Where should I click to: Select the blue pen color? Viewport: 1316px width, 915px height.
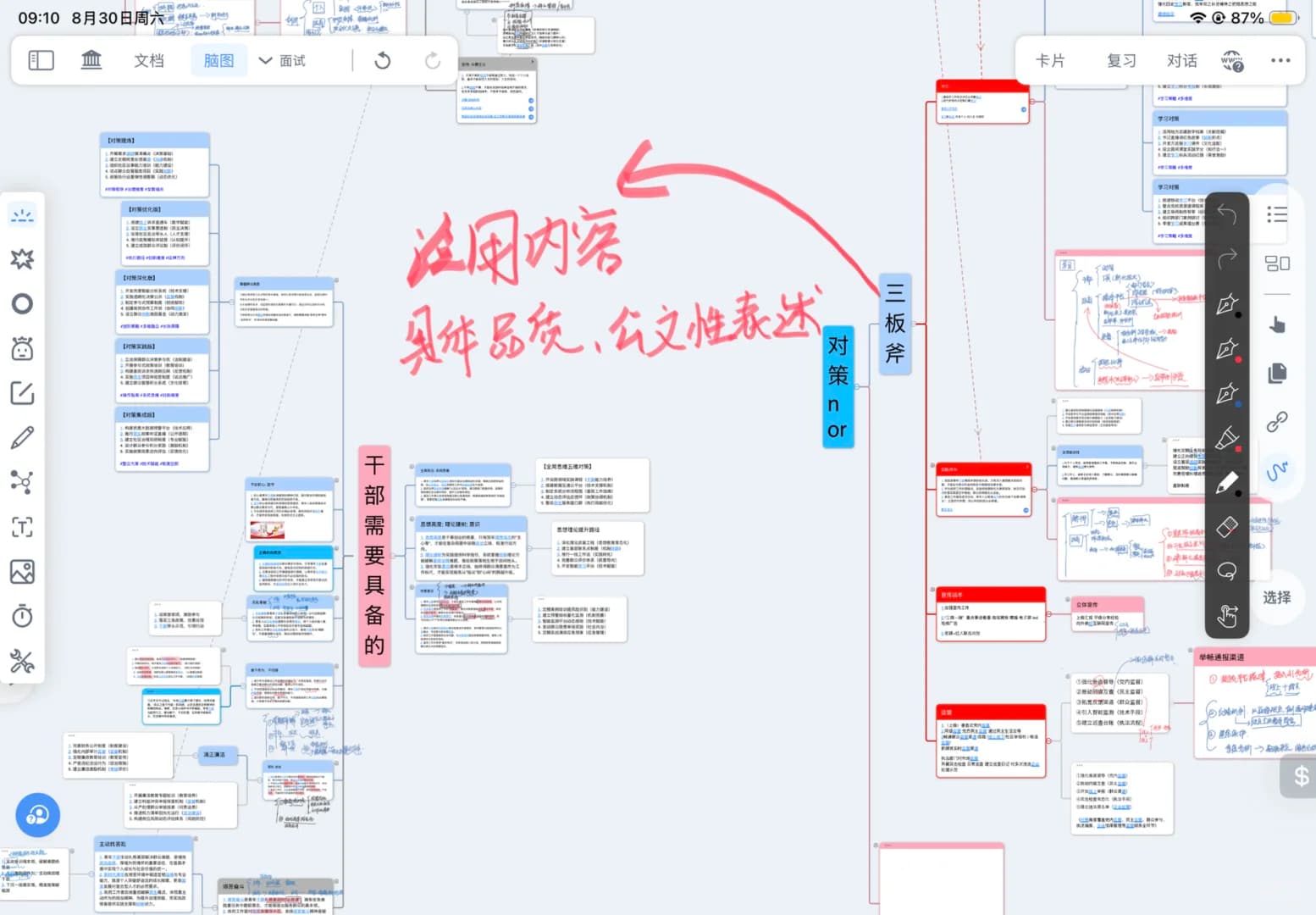click(x=1226, y=394)
